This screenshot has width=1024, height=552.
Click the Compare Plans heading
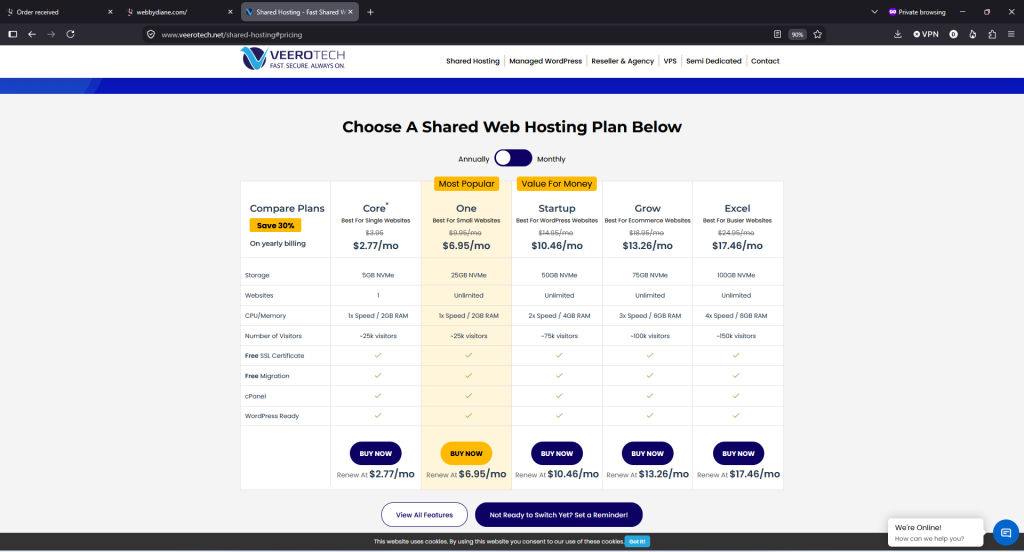(x=287, y=208)
